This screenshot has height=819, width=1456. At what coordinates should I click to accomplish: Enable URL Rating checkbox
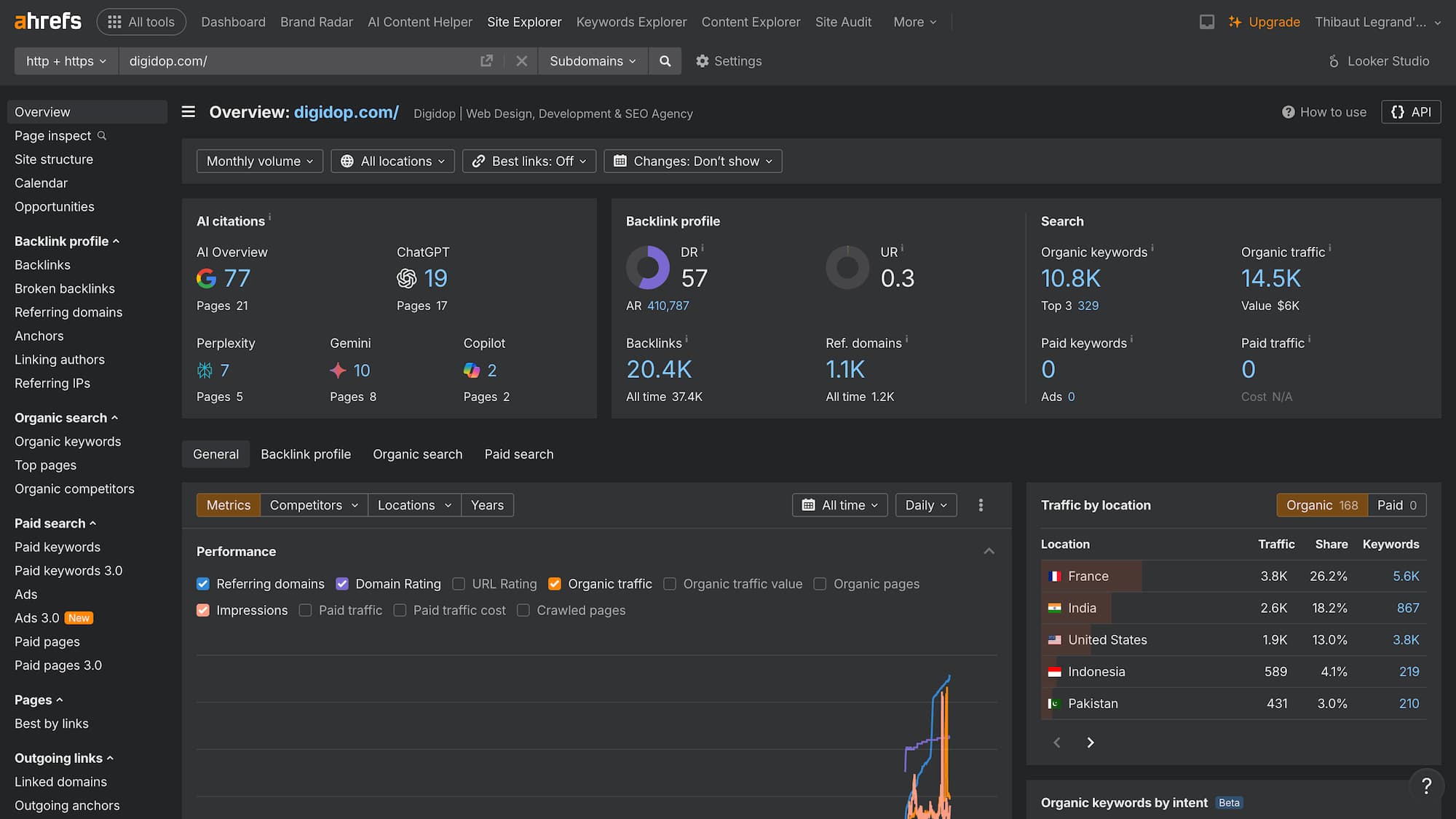pyautogui.click(x=459, y=584)
